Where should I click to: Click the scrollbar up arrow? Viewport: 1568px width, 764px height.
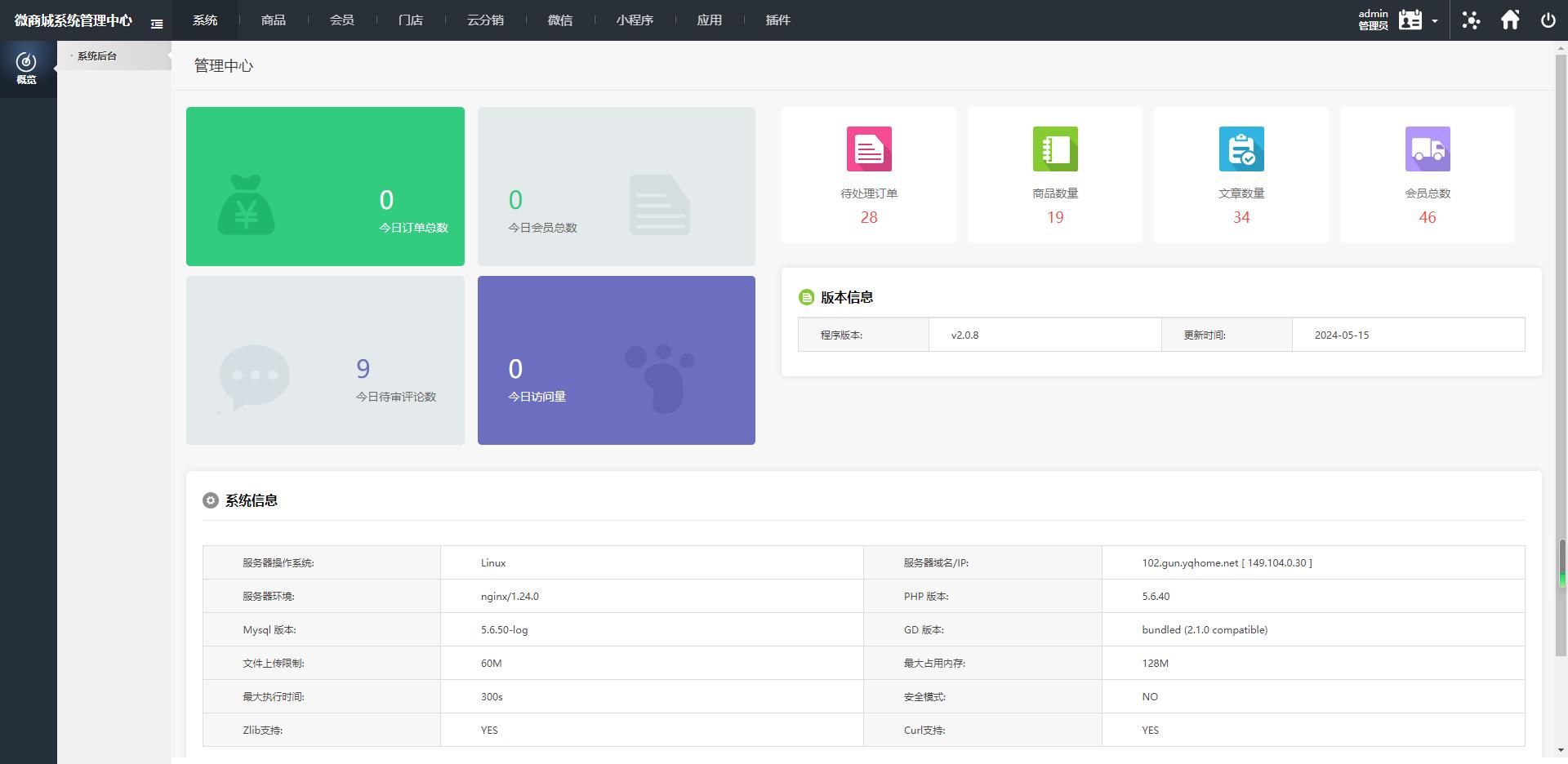tap(1562, 48)
